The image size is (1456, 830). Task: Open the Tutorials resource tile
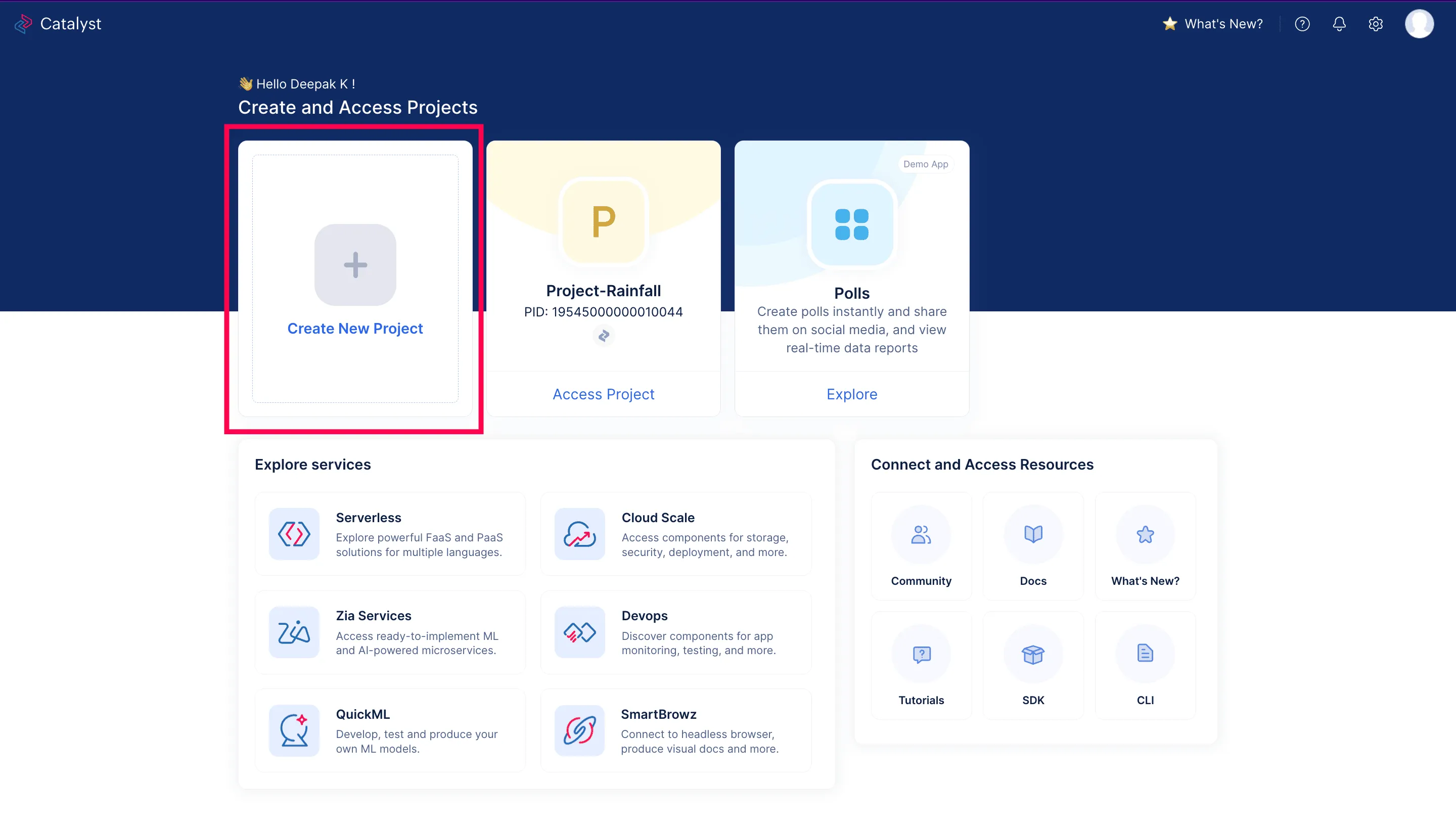point(921,665)
